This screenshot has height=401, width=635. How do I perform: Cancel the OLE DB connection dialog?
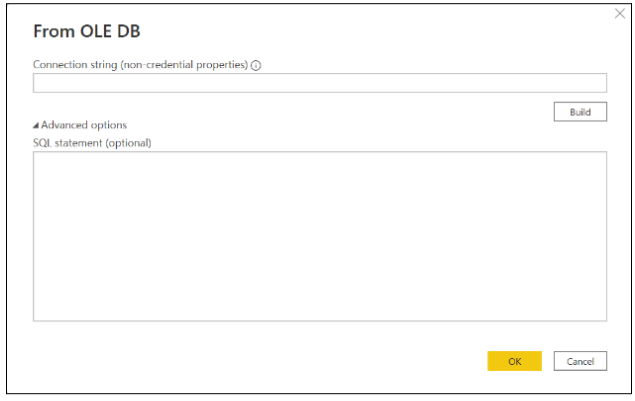click(580, 361)
